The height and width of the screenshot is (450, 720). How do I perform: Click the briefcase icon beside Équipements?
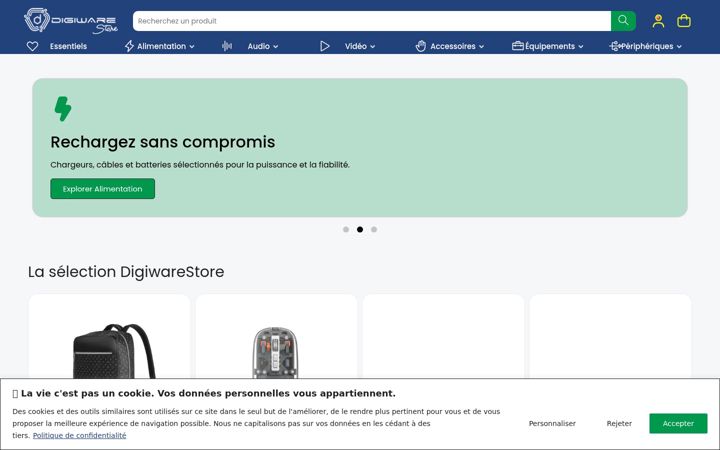[518, 46]
